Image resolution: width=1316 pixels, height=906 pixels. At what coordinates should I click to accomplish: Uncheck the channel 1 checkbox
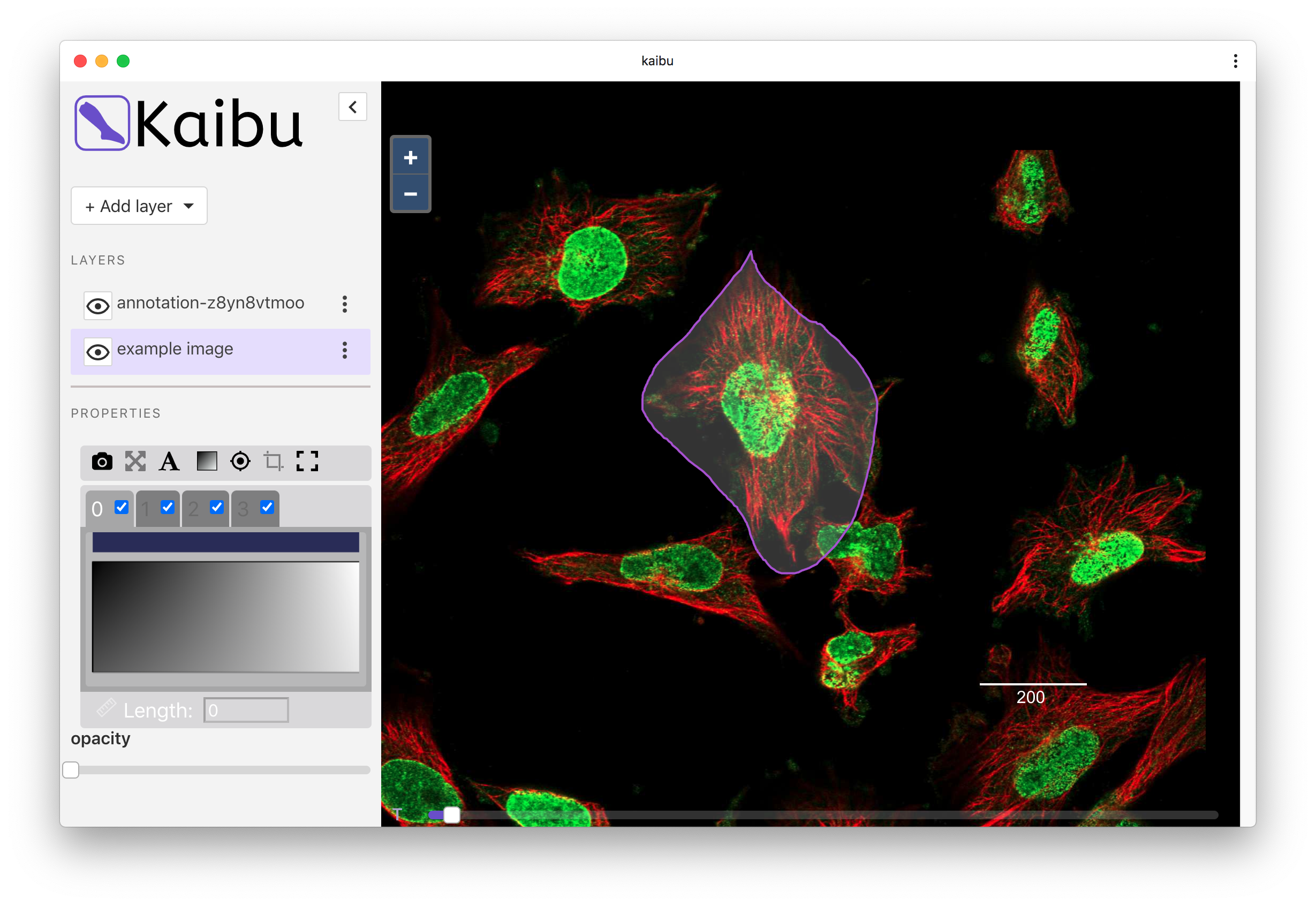coord(168,507)
